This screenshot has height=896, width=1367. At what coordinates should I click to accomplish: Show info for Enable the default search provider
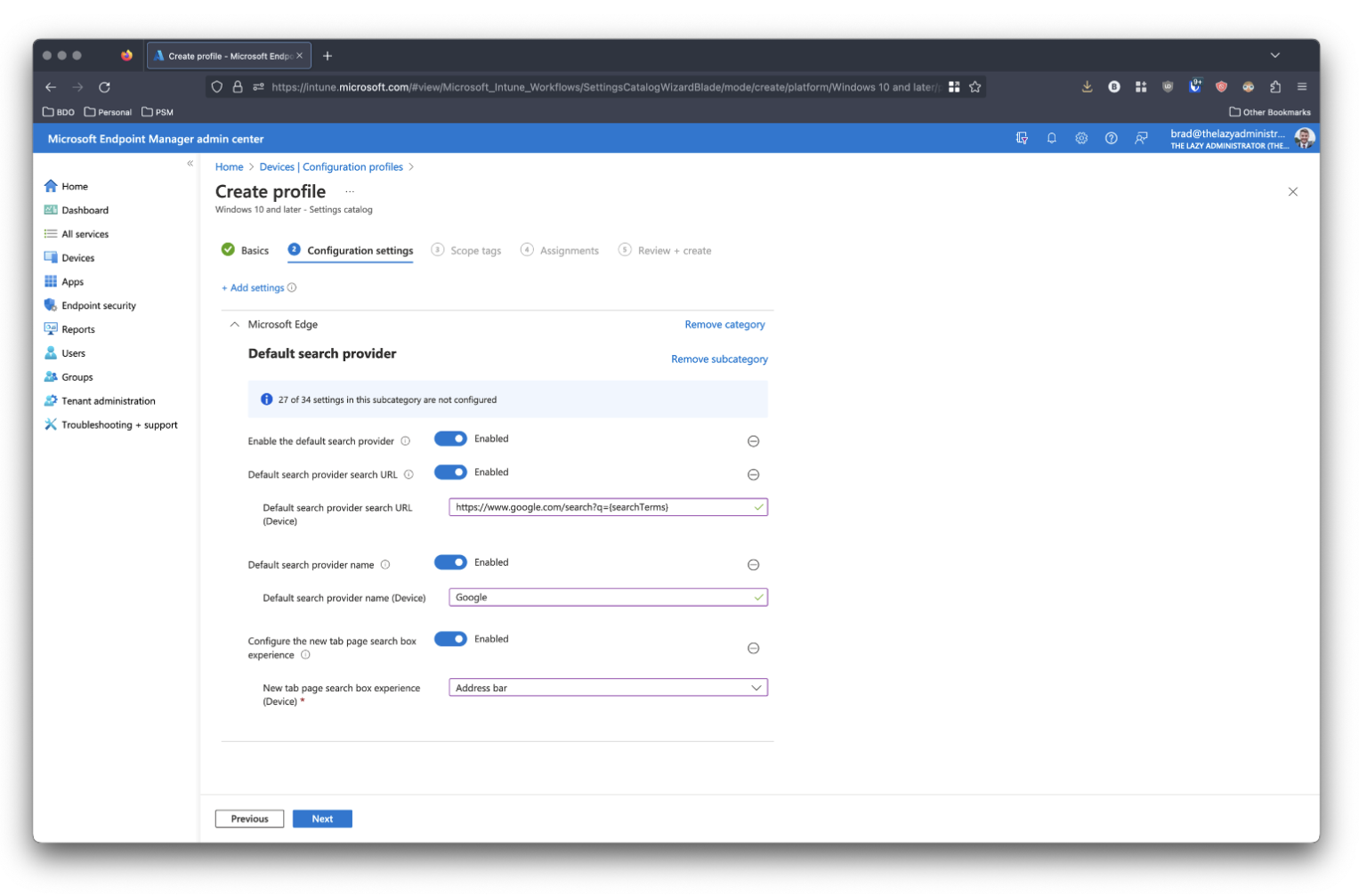(x=406, y=442)
